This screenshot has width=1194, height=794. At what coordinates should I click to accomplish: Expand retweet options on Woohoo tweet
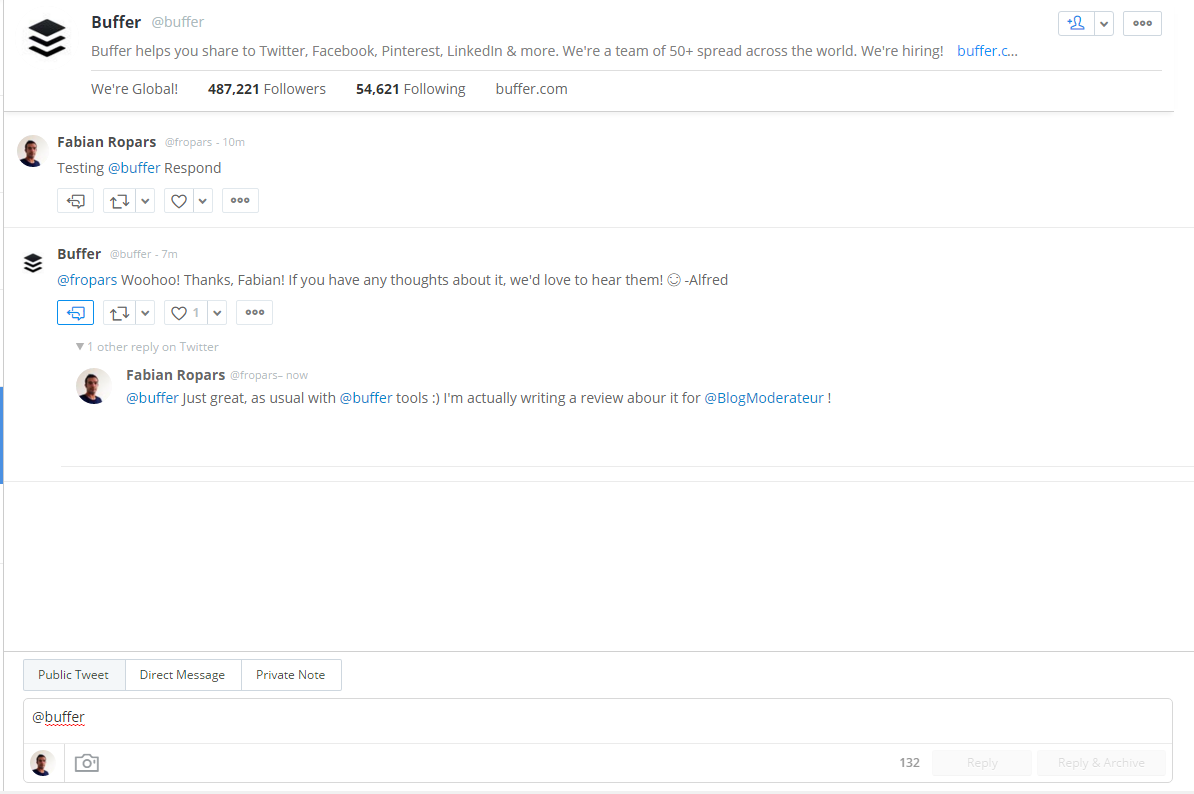click(145, 313)
